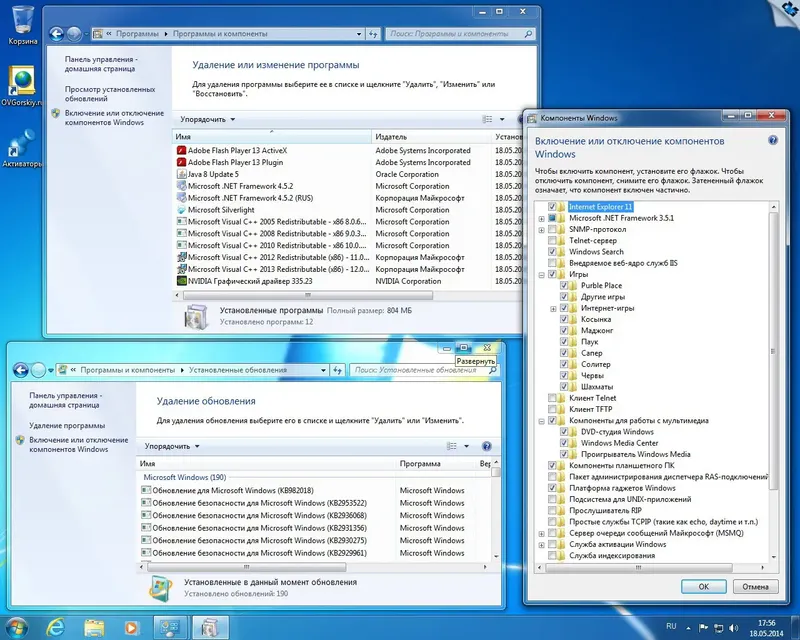The image size is (800, 640).
Task: Click the RU language indicator on the taskbar
Action: [671, 626]
